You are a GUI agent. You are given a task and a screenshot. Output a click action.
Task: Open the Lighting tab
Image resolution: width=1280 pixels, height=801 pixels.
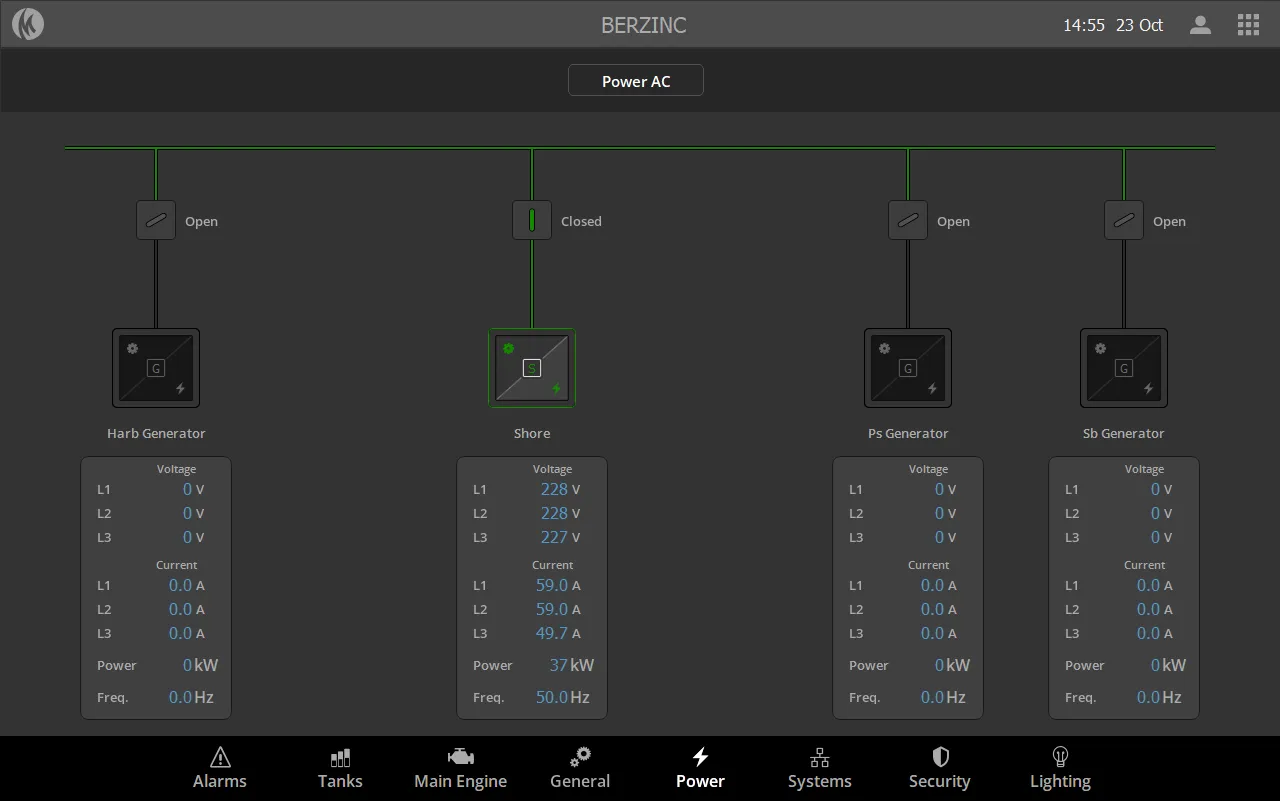pos(1060,769)
